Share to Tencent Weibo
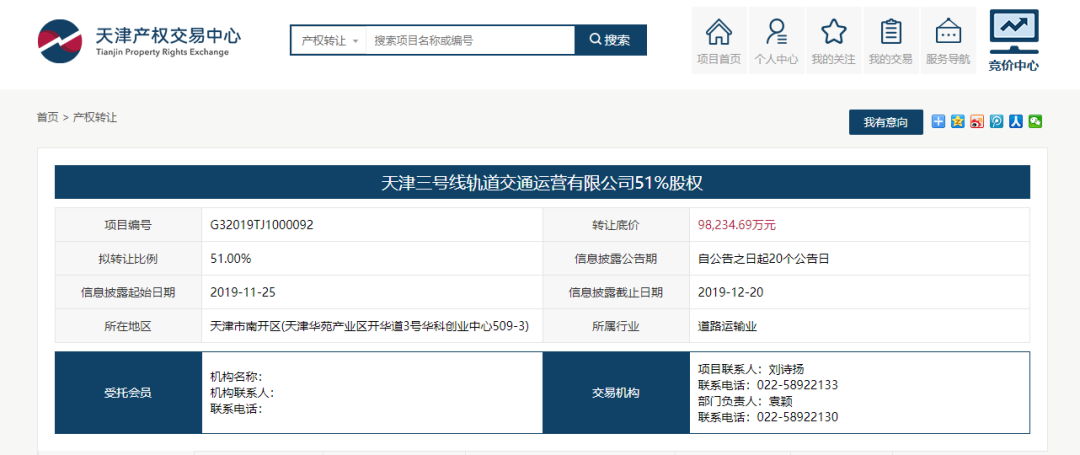This screenshot has height=455, width=1080. coord(996,121)
